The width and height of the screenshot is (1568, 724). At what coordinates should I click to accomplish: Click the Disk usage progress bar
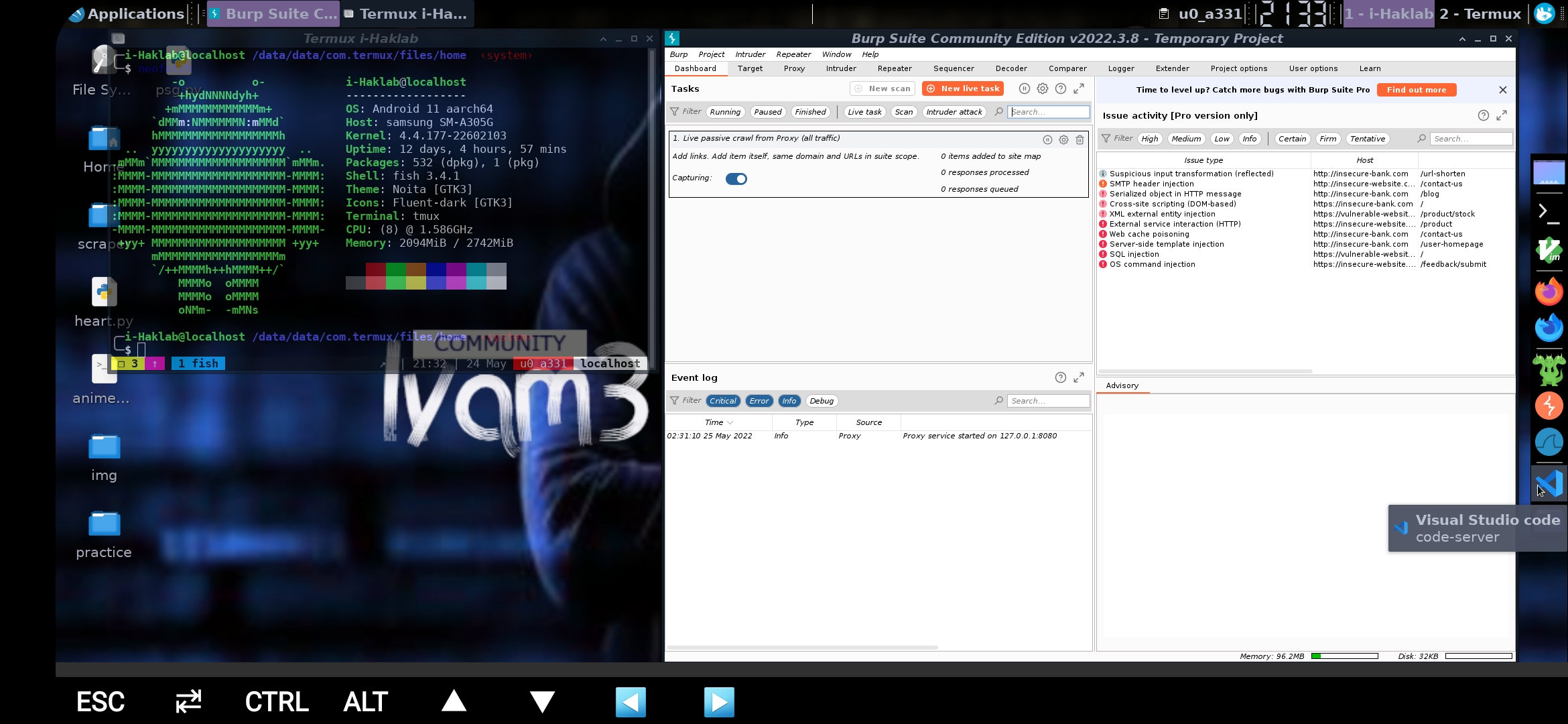pyautogui.click(x=1479, y=656)
